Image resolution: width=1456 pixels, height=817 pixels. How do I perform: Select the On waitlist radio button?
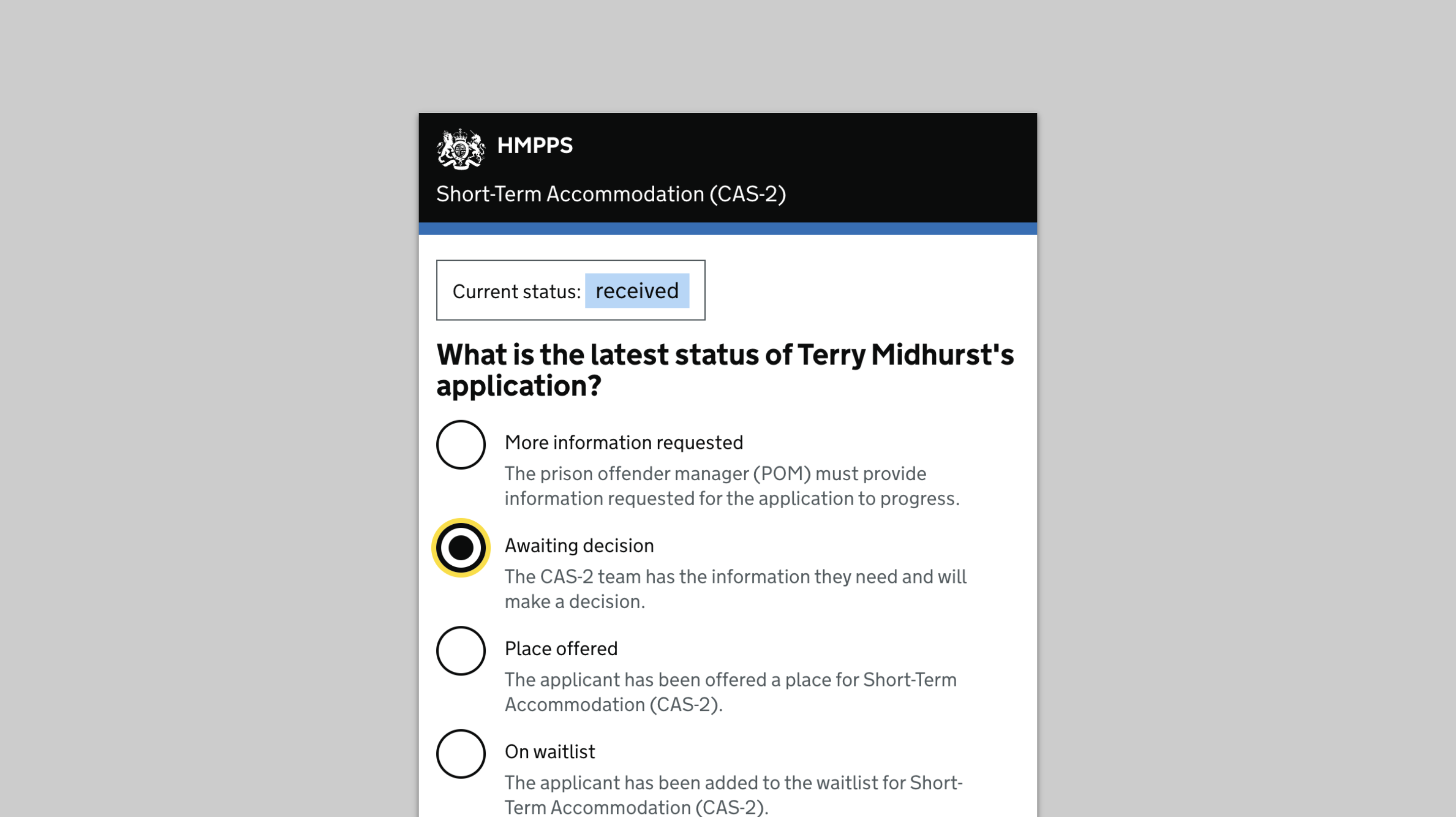[x=461, y=754]
